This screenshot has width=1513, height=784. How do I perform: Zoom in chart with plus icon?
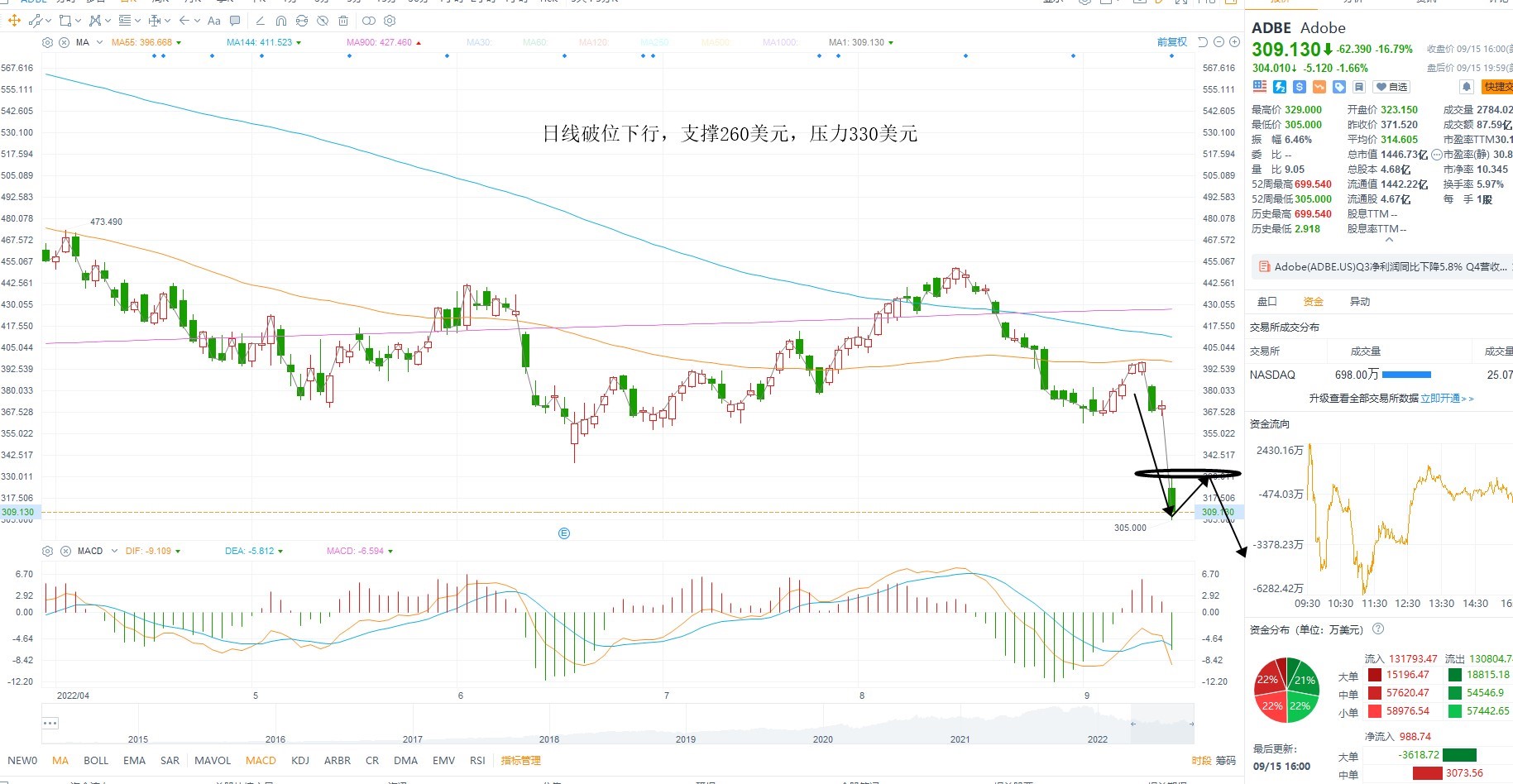1234,42
